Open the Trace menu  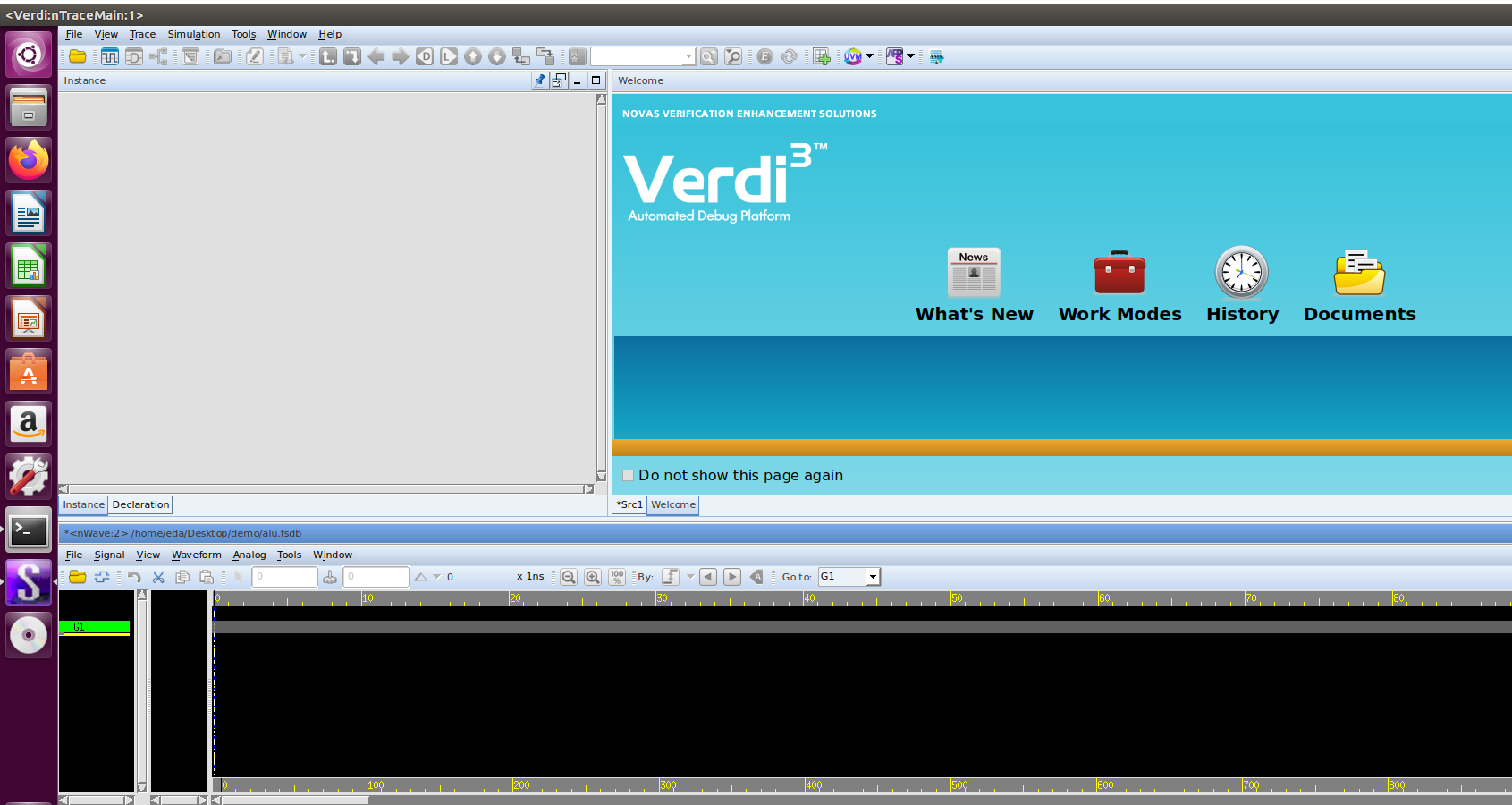click(142, 34)
